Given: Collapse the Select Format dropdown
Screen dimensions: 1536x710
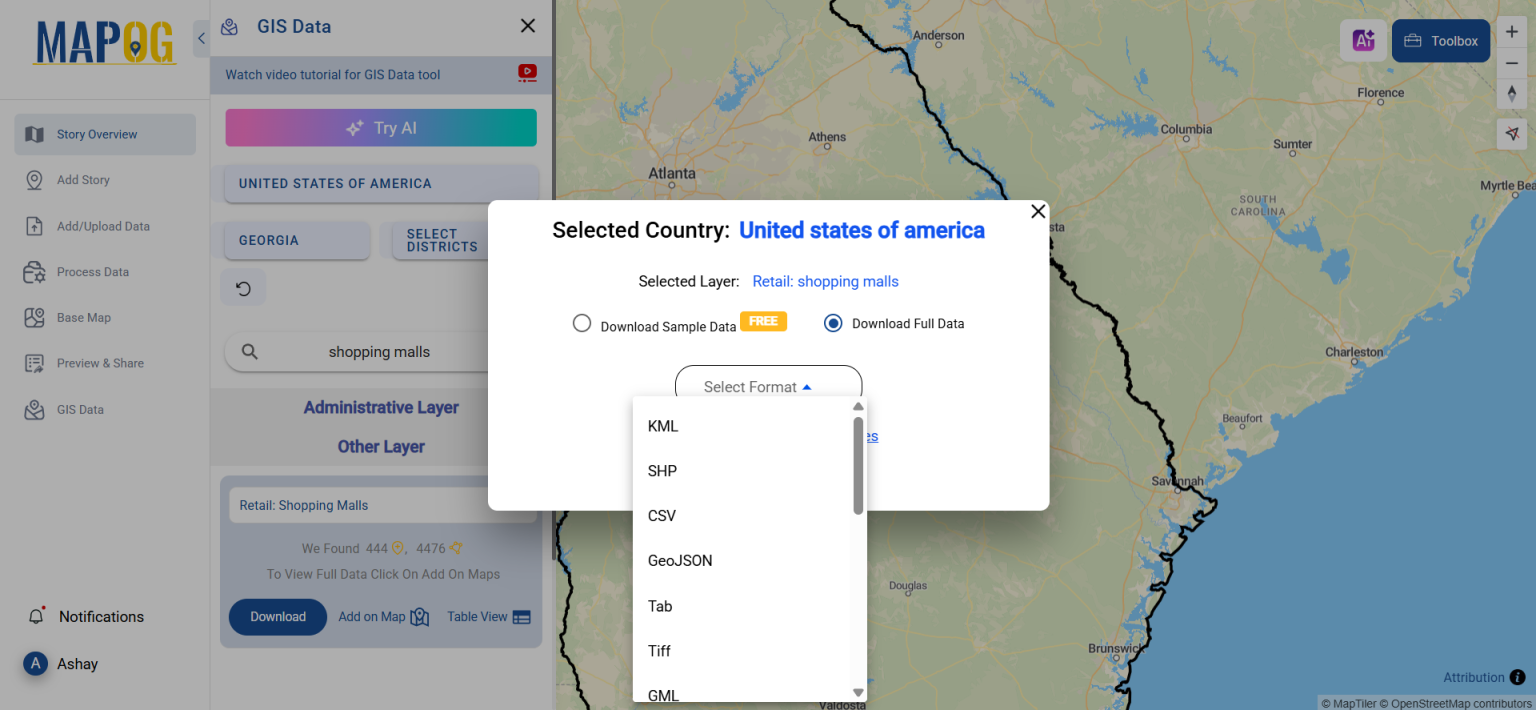Looking at the screenshot, I should tap(768, 386).
